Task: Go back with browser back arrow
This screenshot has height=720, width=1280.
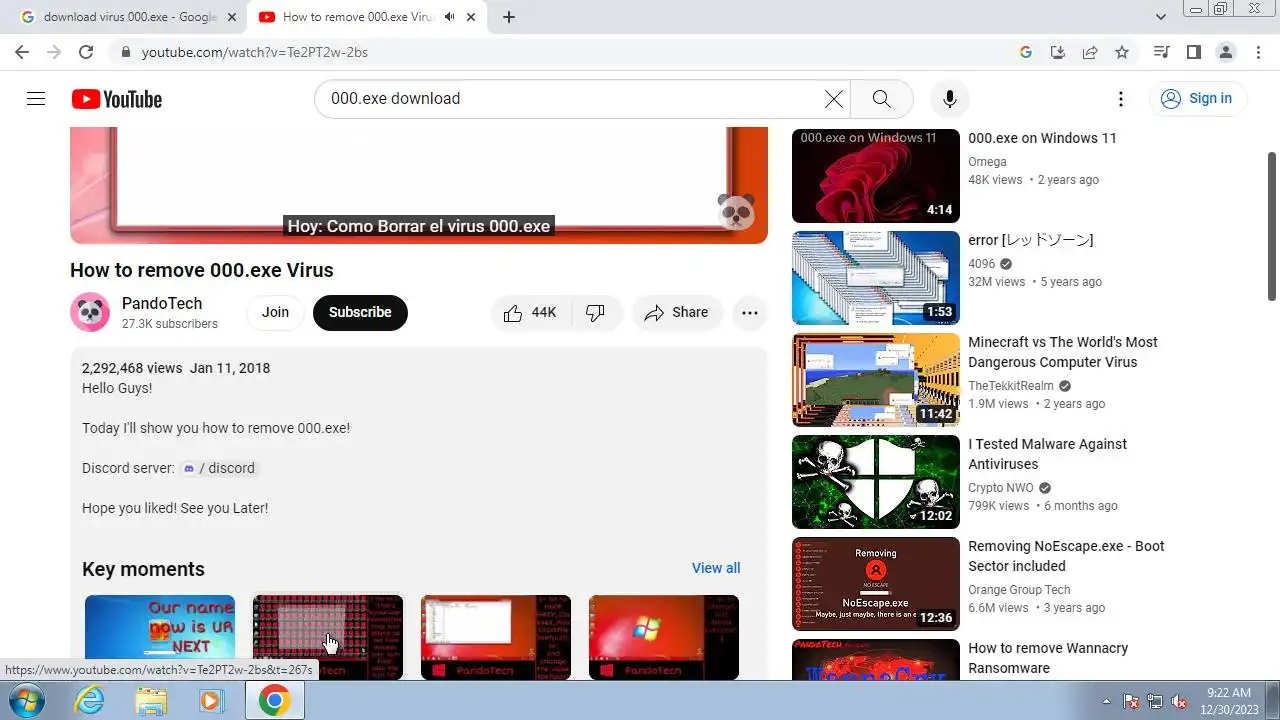Action: coord(22,52)
